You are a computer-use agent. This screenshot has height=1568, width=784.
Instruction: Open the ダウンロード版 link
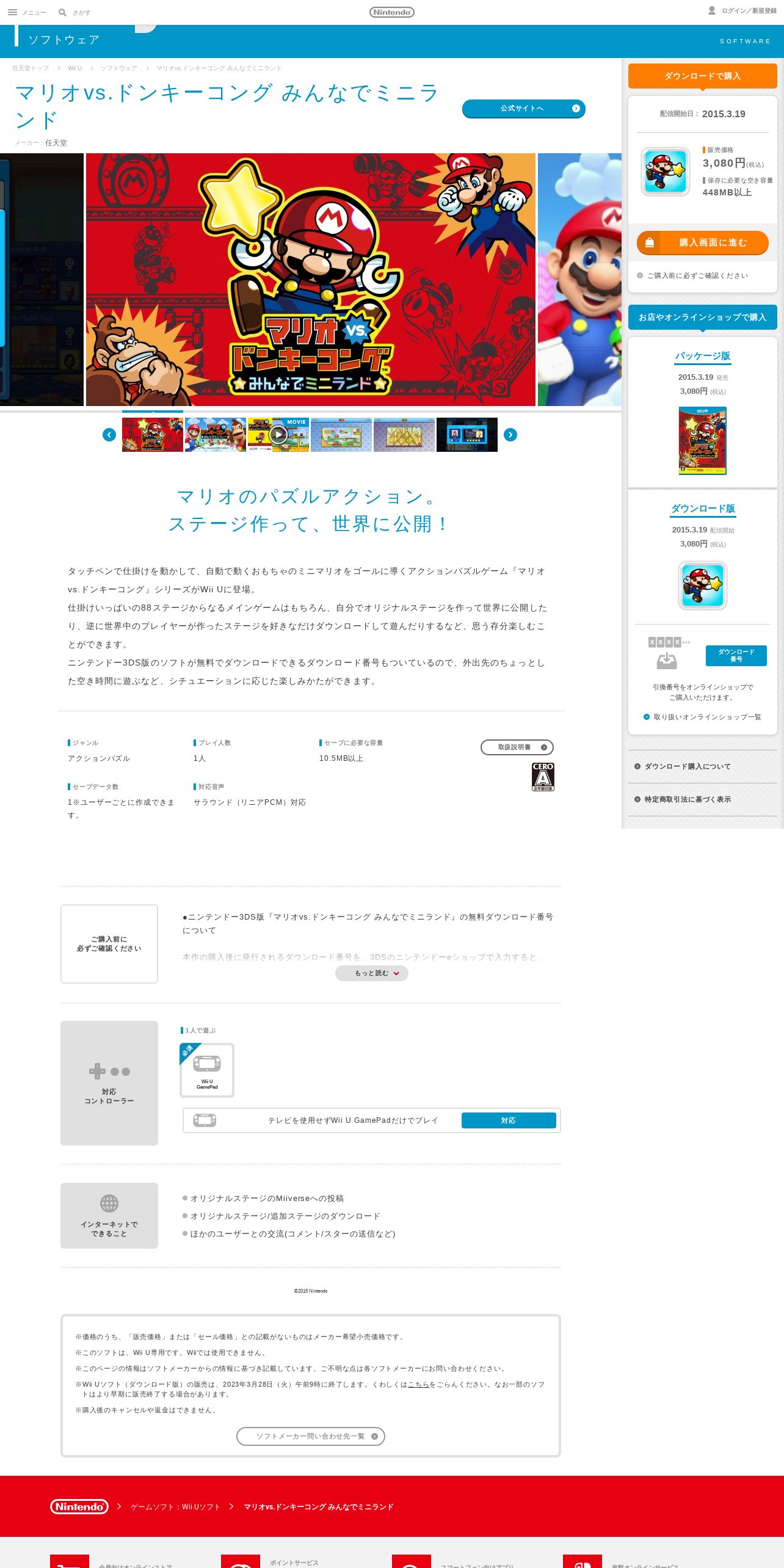coord(703,509)
